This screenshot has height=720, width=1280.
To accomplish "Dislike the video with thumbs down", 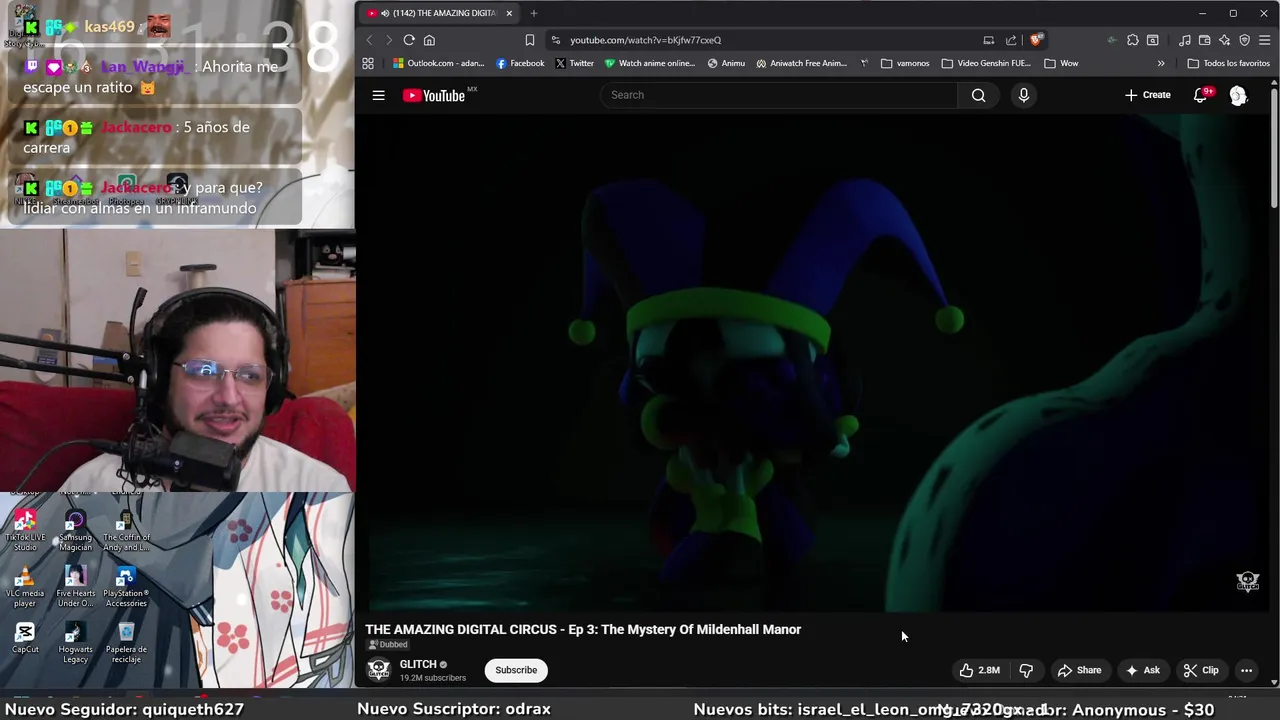I will 1026,670.
